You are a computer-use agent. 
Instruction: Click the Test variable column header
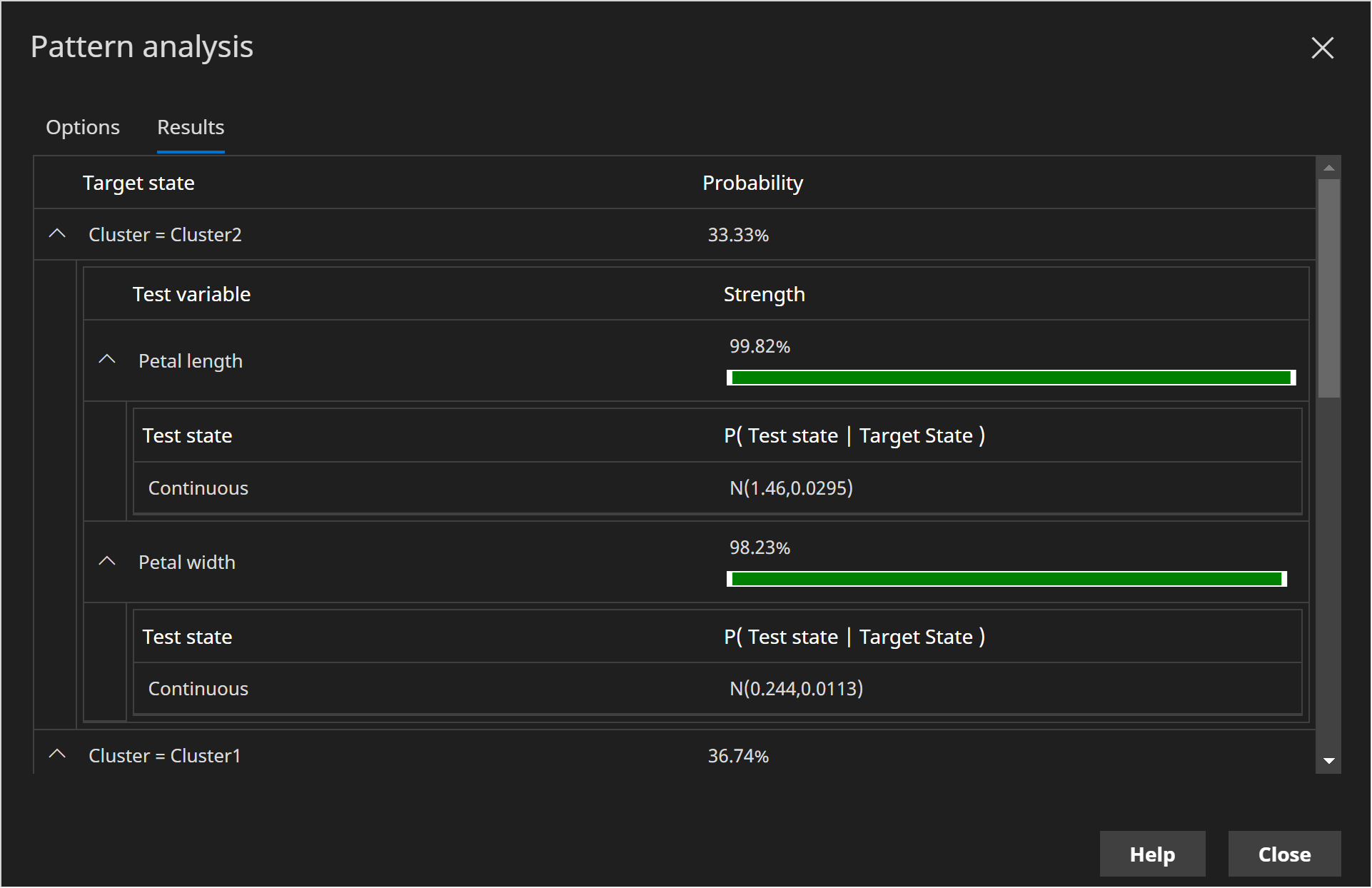[x=191, y=294]
